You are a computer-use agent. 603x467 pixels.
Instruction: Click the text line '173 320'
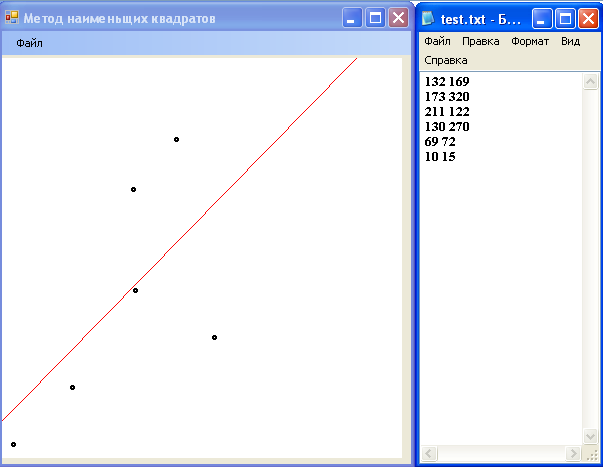click(x=447, y=97)
